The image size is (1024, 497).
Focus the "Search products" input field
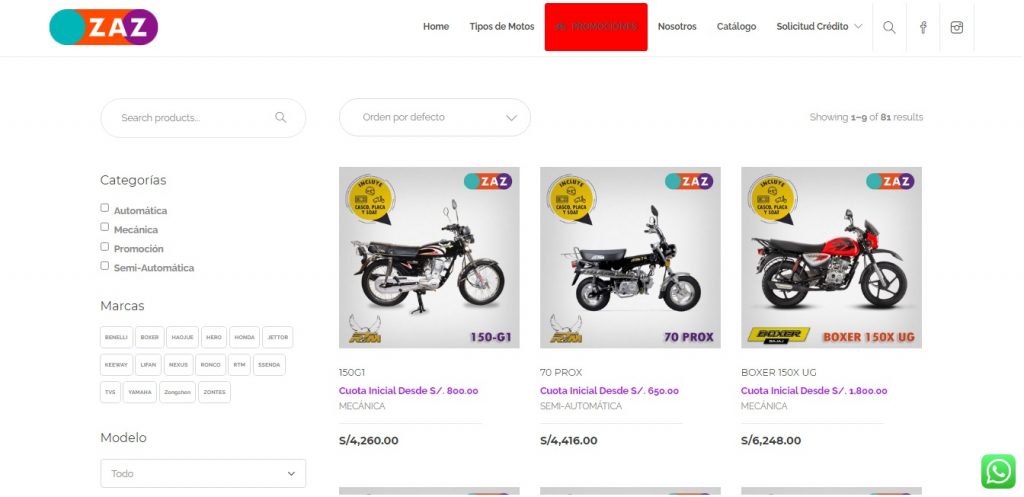[x=190, y=118]
